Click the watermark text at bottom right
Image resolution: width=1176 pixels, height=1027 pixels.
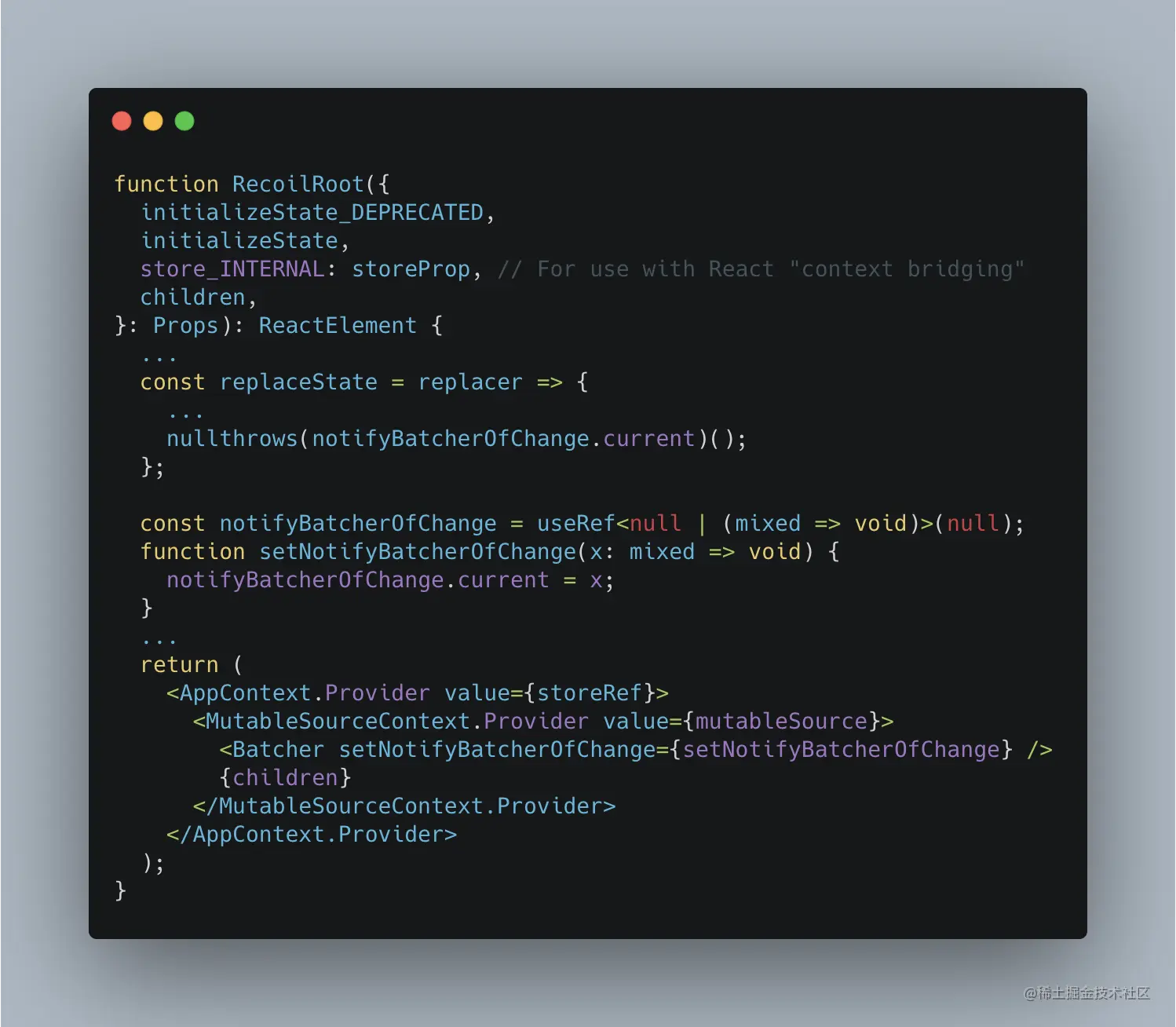(1087, 993)
